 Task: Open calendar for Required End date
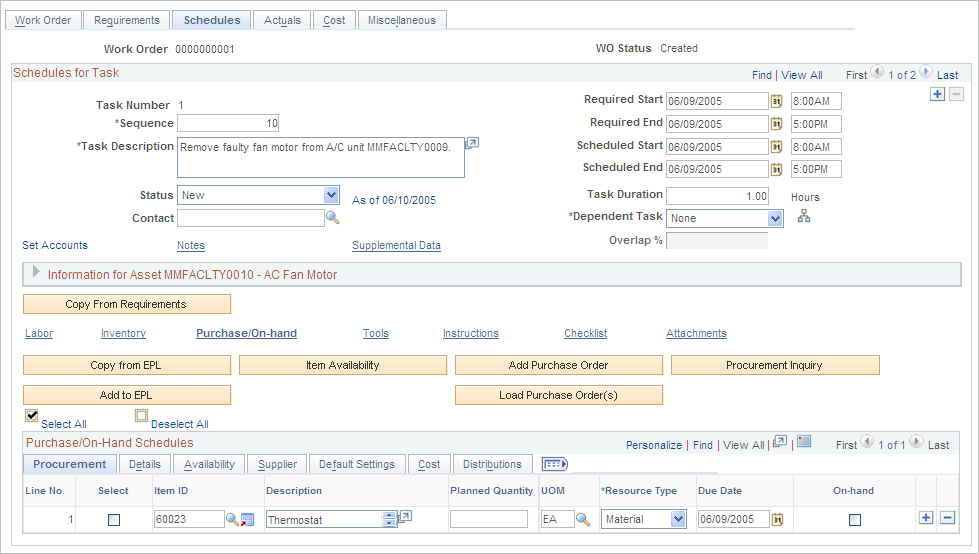tap(776, 124)
